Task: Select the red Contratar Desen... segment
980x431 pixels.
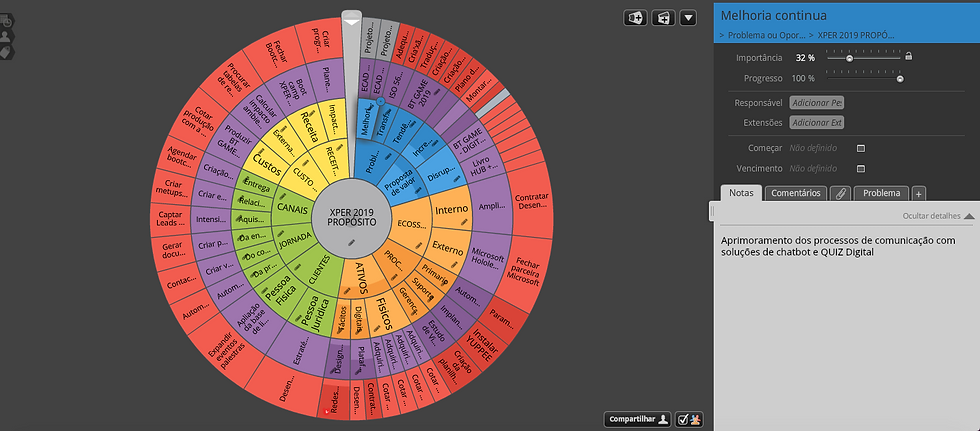Action: 531,201
